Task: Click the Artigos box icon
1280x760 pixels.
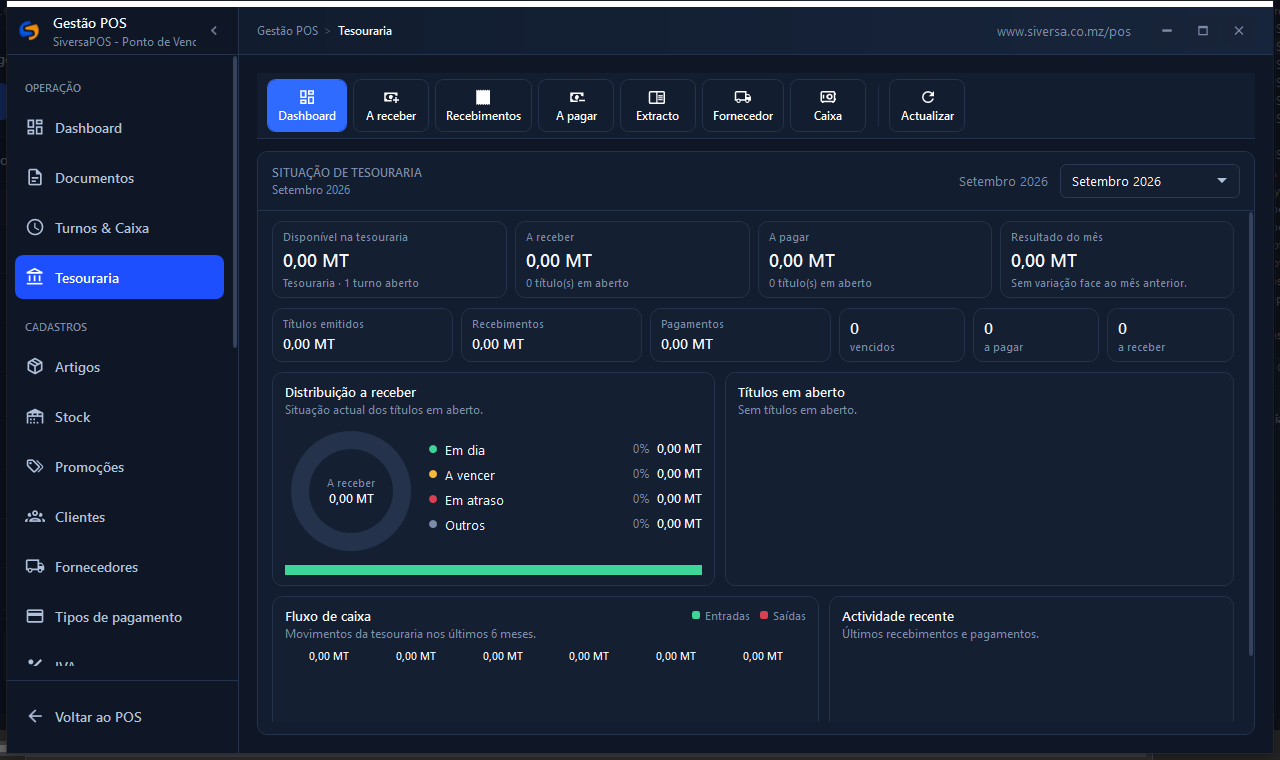Action: (35, 367)
